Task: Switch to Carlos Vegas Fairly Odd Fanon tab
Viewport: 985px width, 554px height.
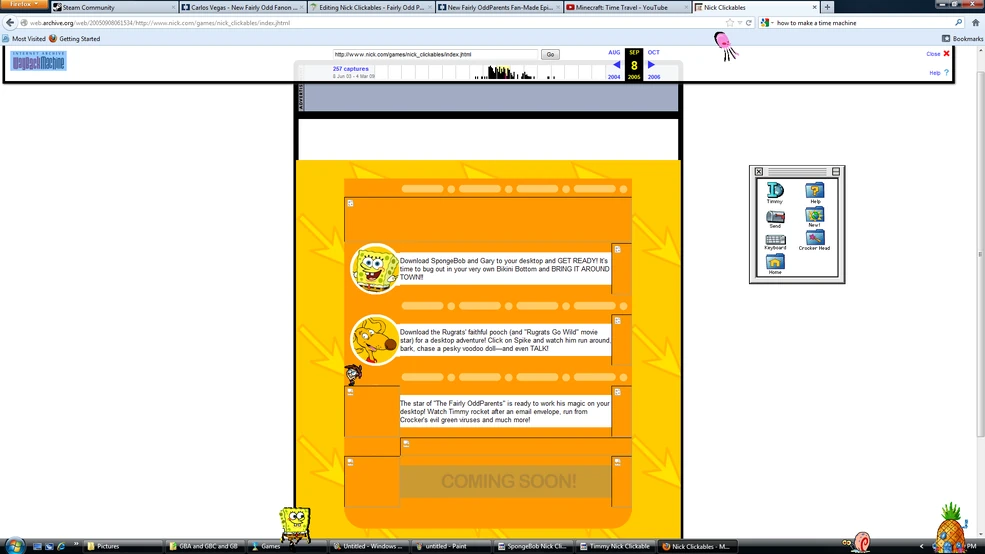Action: click(242, 8)
